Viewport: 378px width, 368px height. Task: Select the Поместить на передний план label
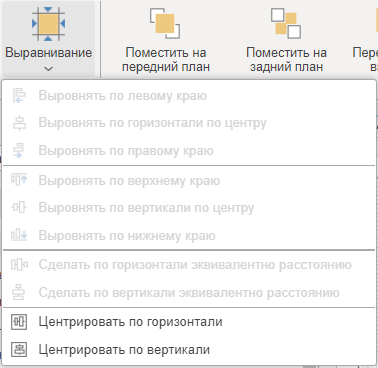pos(166,60)
